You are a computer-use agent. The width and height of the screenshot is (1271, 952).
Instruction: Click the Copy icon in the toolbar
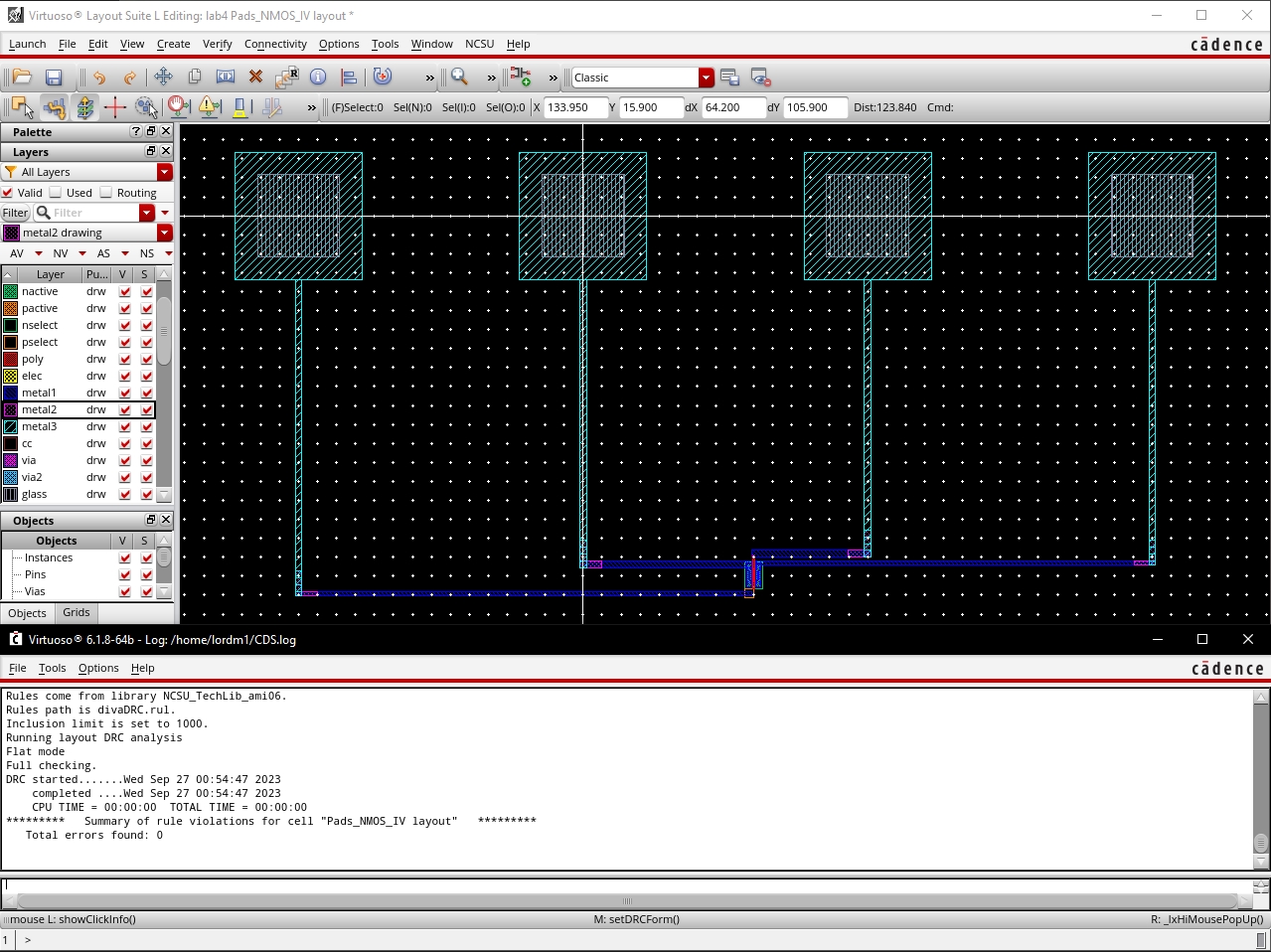(195, 78)
